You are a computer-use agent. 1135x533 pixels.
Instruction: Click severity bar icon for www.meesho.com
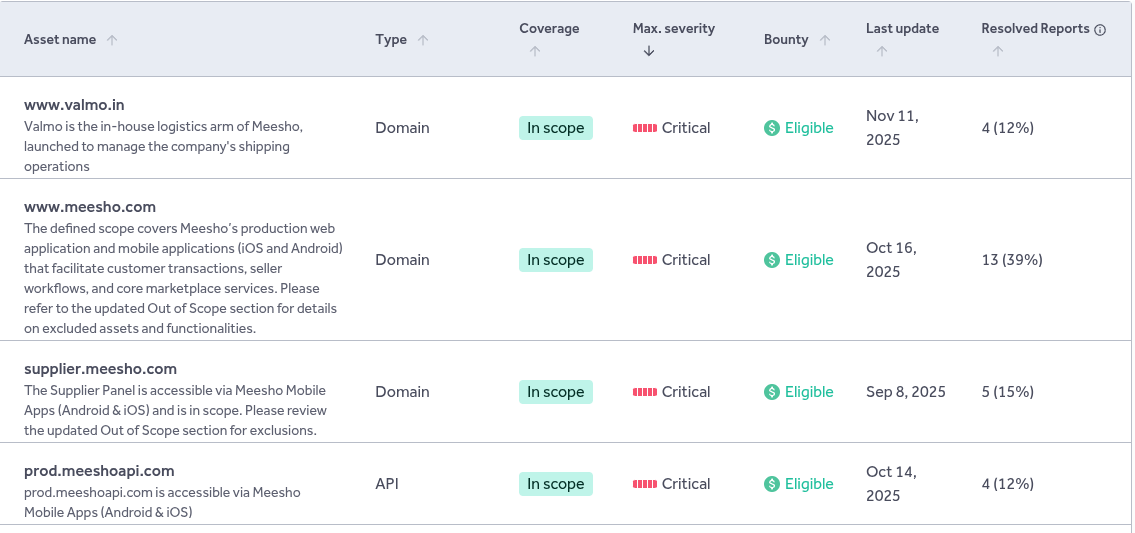[x=645, y=260]
